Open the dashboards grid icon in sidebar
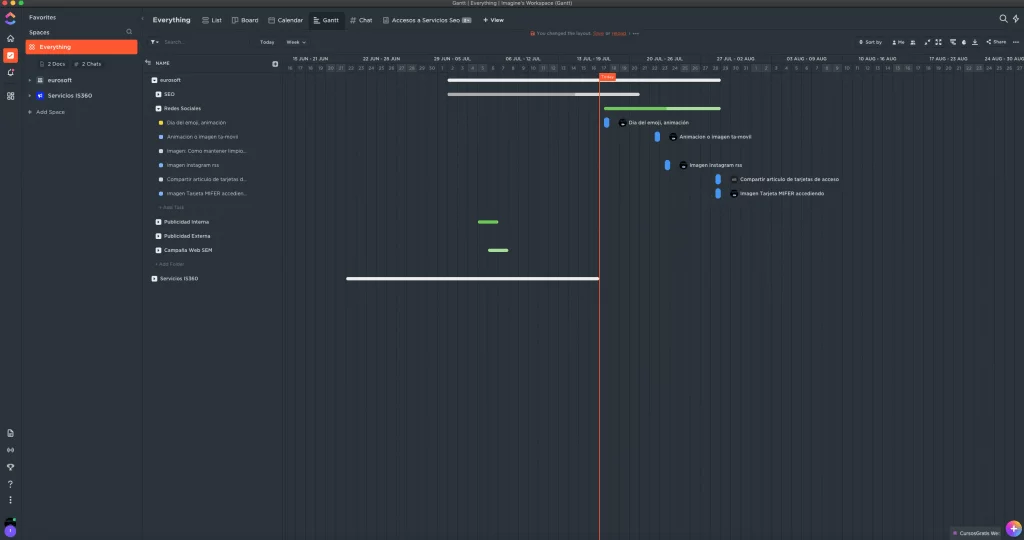 [10, 96]
